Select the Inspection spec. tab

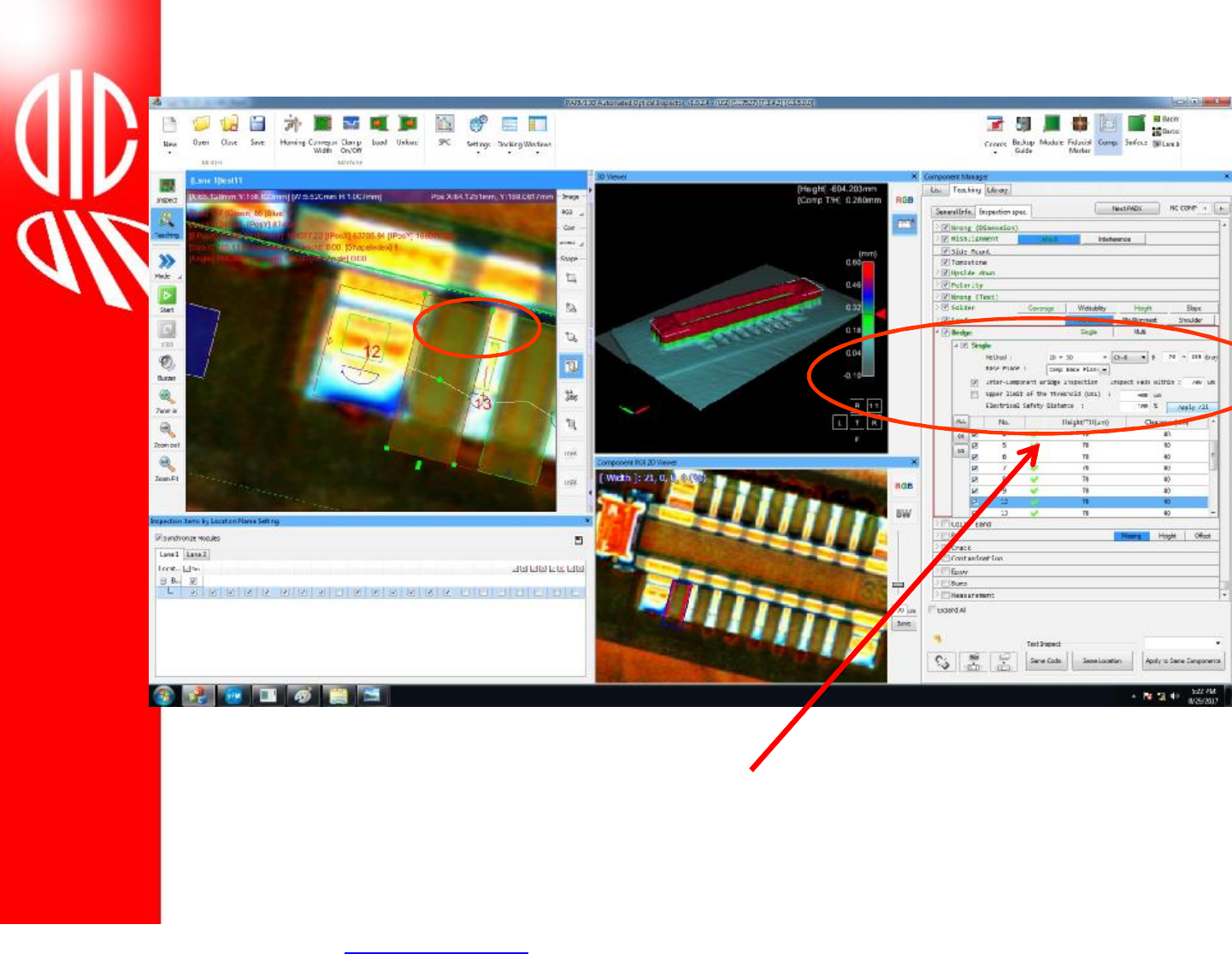[1003, 211]
